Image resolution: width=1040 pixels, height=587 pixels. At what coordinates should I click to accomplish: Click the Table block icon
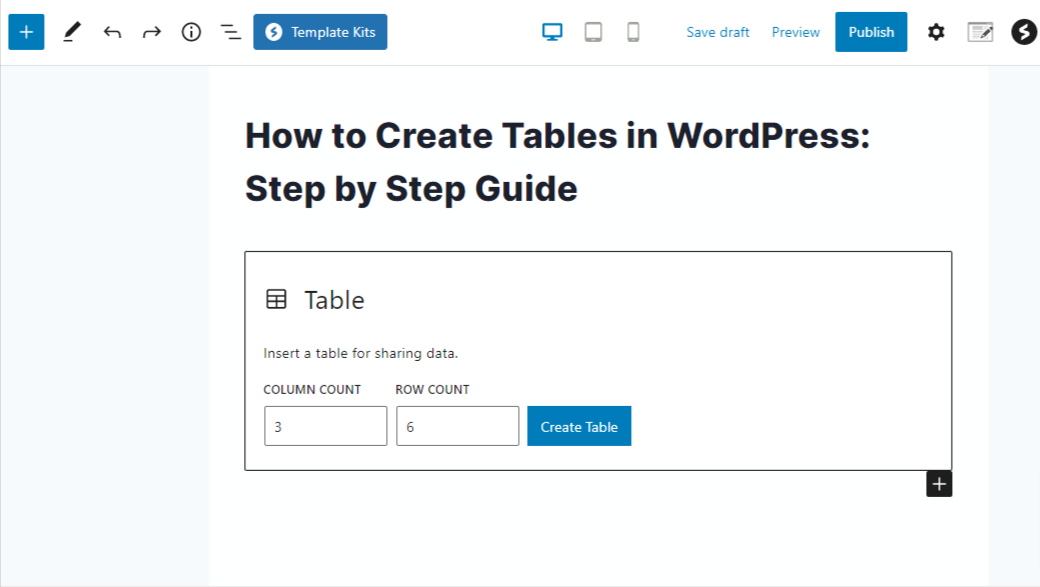[277, 299]
